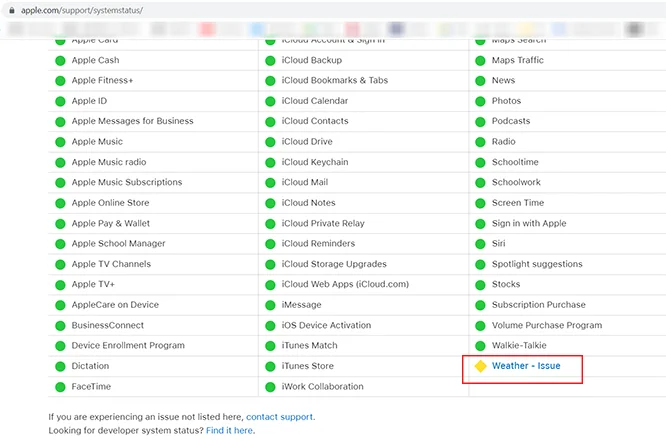
Task: Click green status dot beside FaceTime
Action: tap(60, 387)
